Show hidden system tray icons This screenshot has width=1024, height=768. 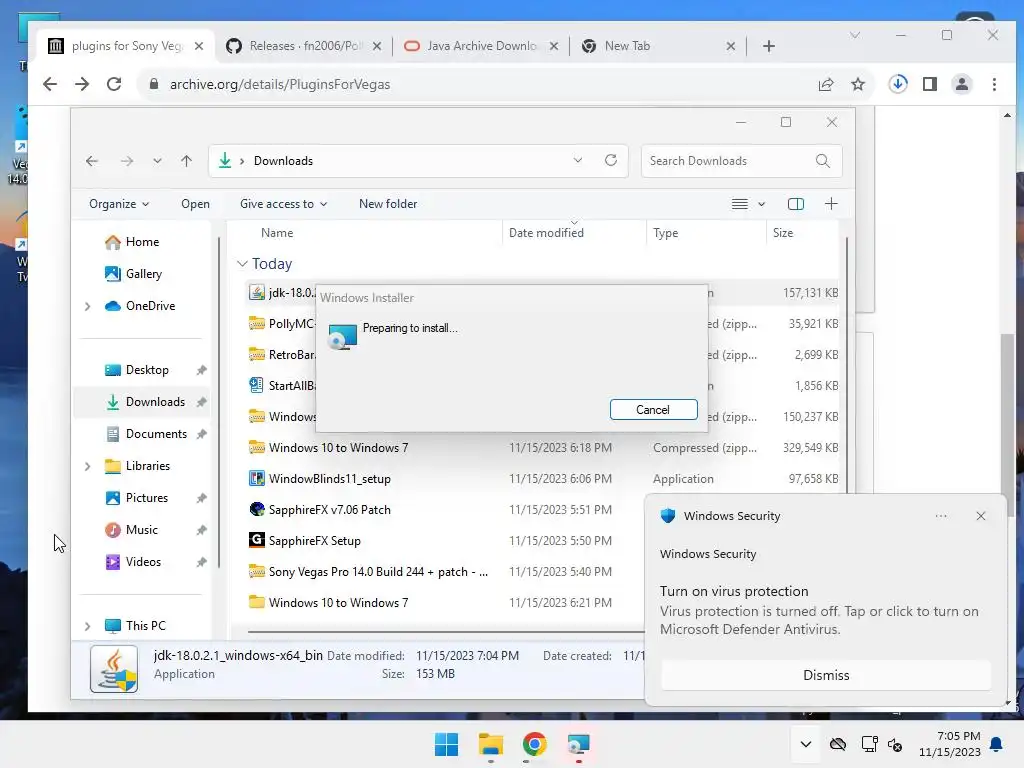pos(805,744)
